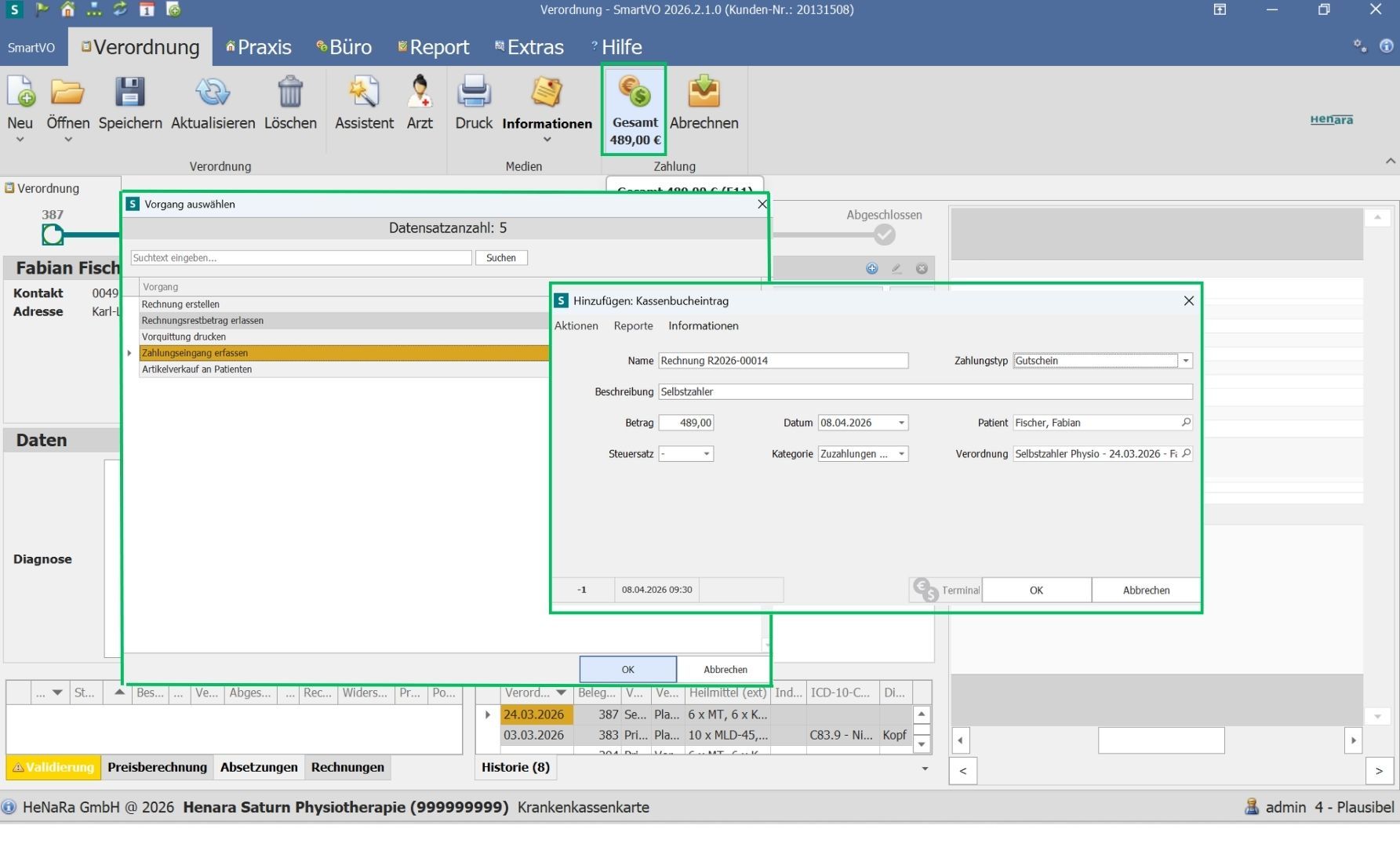This screenshot has width=1400, height=847.
Task: Open the Praxis ribbon tab
Action: pyautogui.click(x=259, y=47)
